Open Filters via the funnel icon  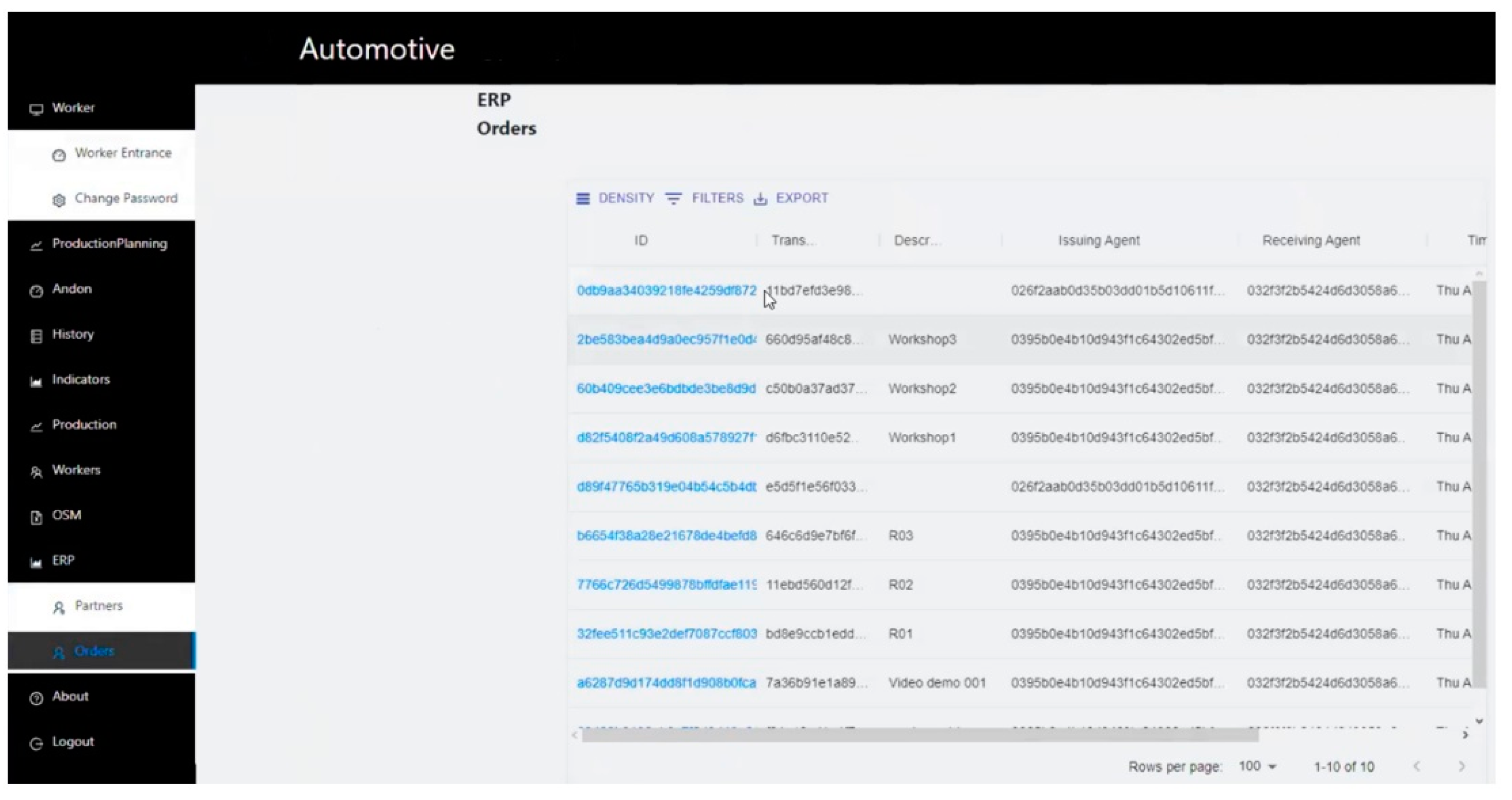coord(673,199)
